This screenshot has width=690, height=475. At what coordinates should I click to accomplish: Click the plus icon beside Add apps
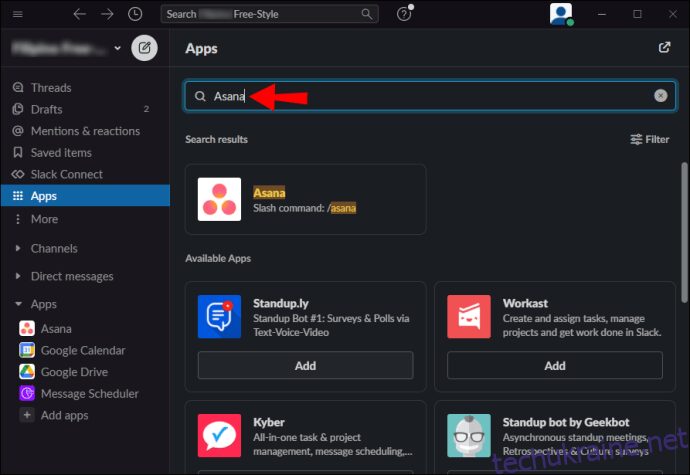tap(27, 415)
